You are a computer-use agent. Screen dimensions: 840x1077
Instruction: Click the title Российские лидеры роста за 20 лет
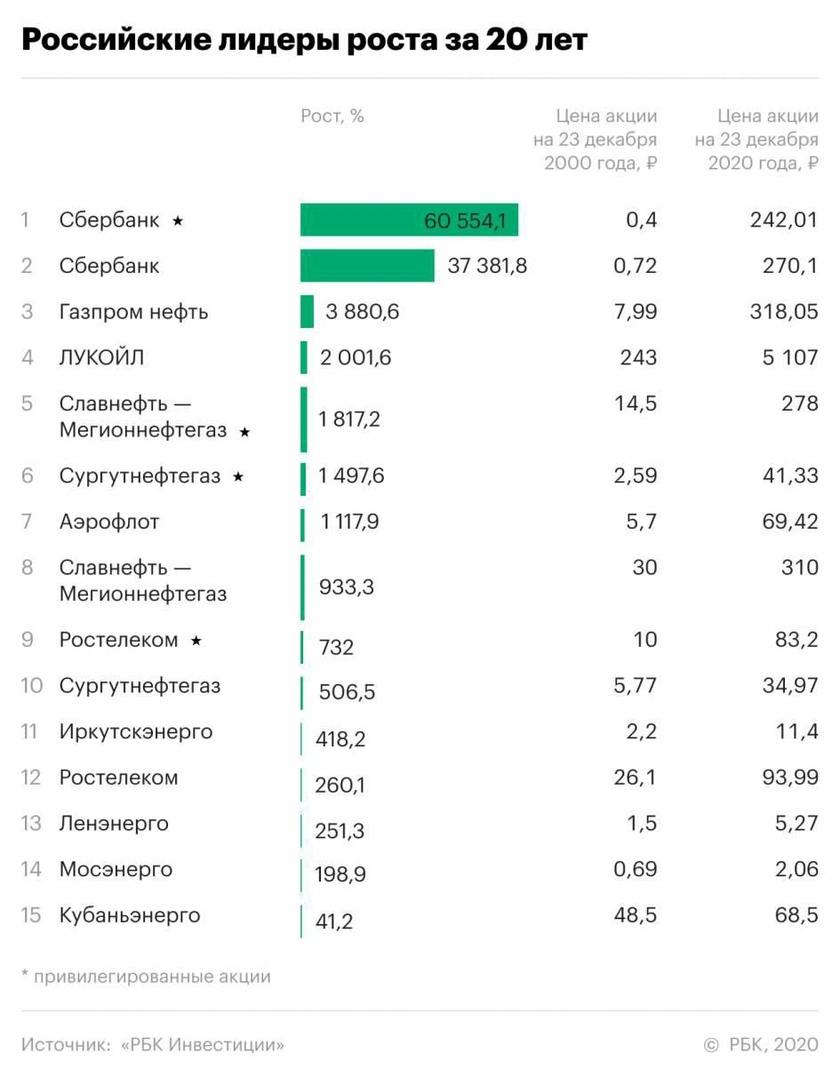[304, 40]
